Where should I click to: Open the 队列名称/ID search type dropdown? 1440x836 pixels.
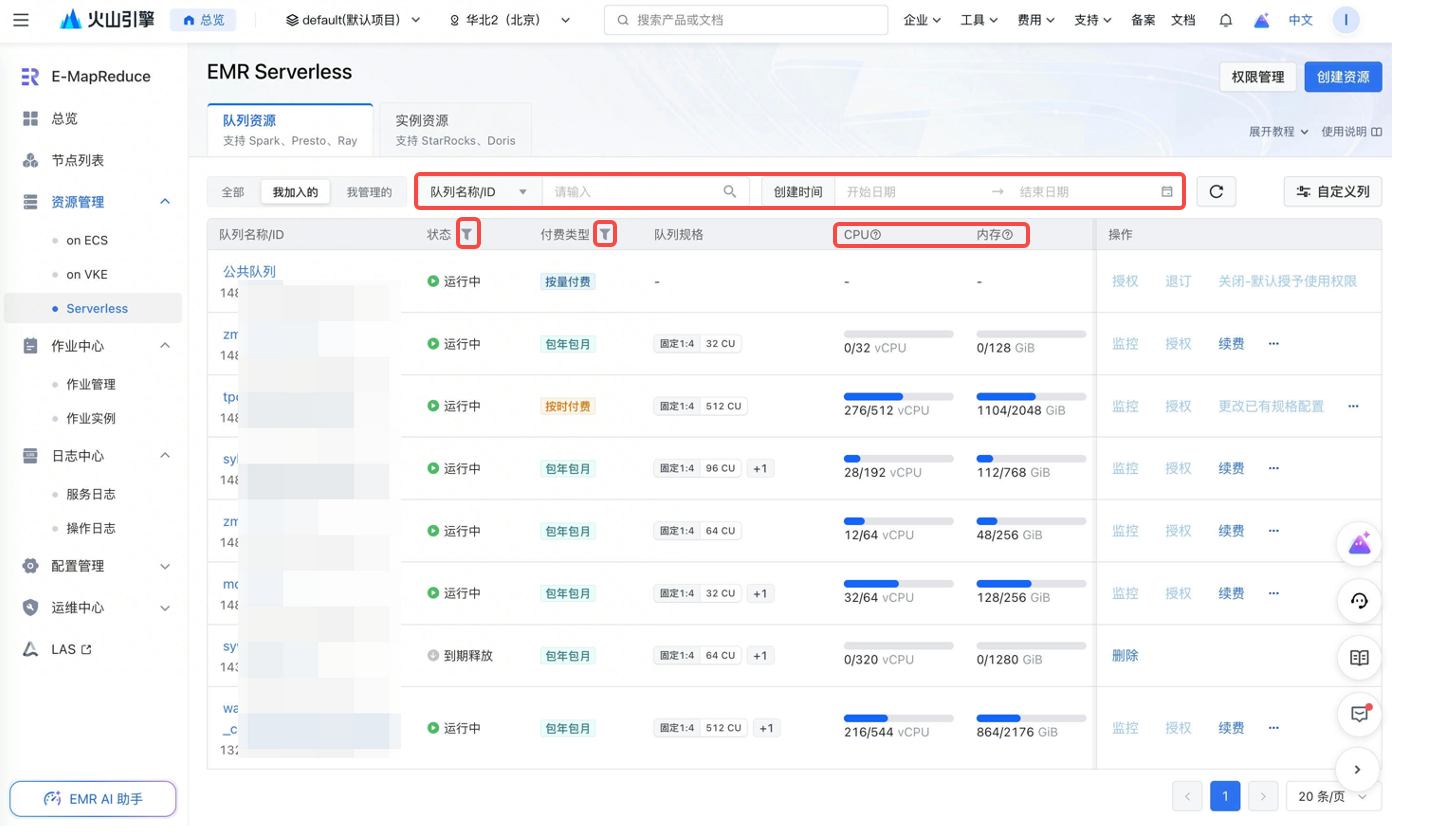(479, 192)
